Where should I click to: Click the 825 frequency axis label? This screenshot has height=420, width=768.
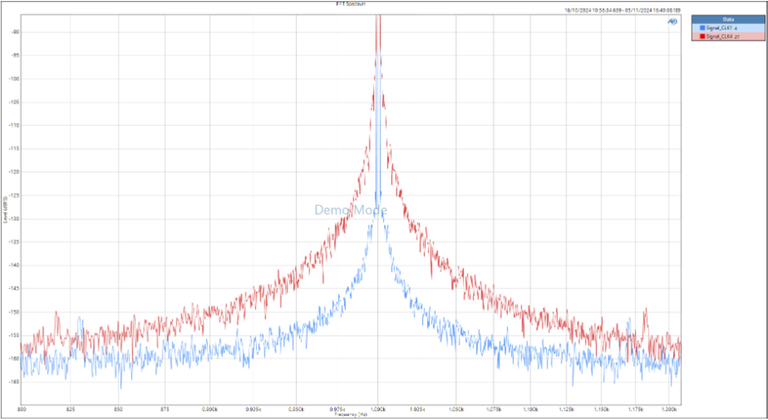71,409
